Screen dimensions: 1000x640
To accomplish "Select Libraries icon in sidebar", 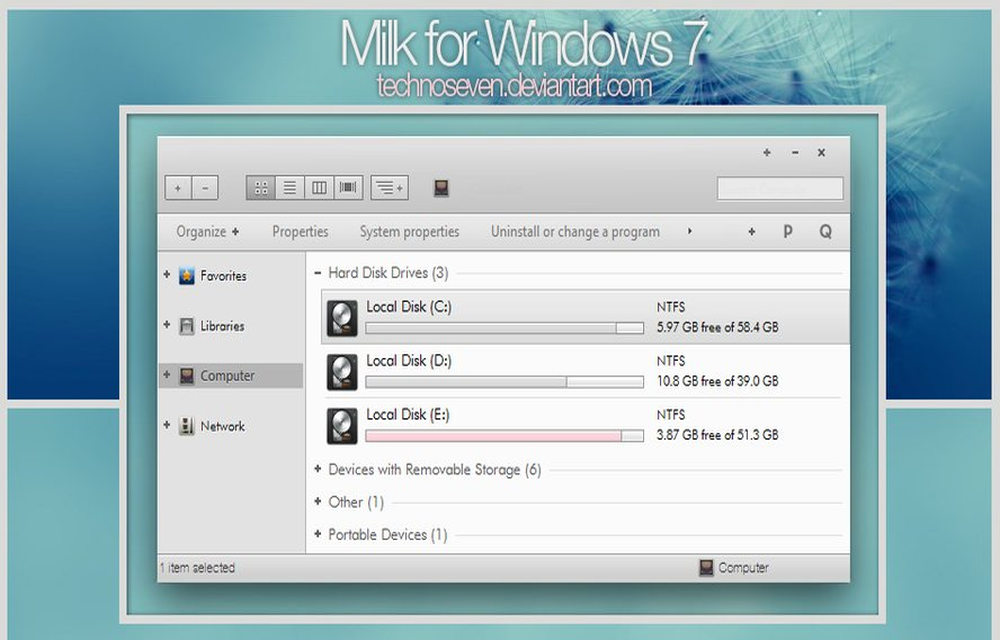I will coord(186,326).
